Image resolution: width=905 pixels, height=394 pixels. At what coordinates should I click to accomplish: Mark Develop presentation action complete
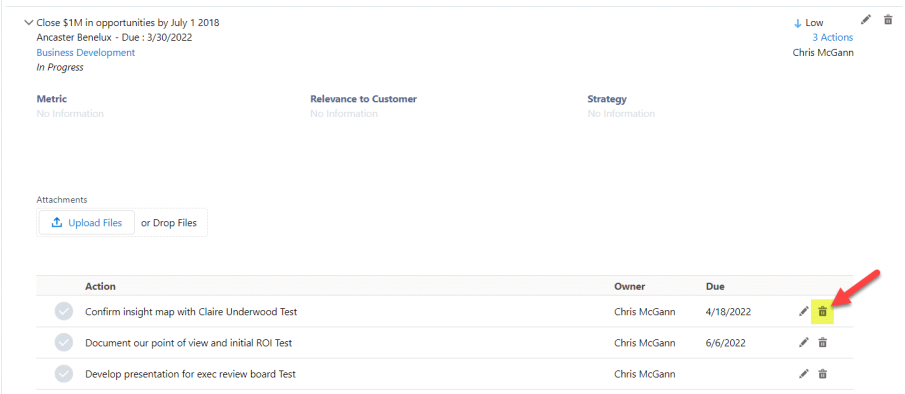63,374
